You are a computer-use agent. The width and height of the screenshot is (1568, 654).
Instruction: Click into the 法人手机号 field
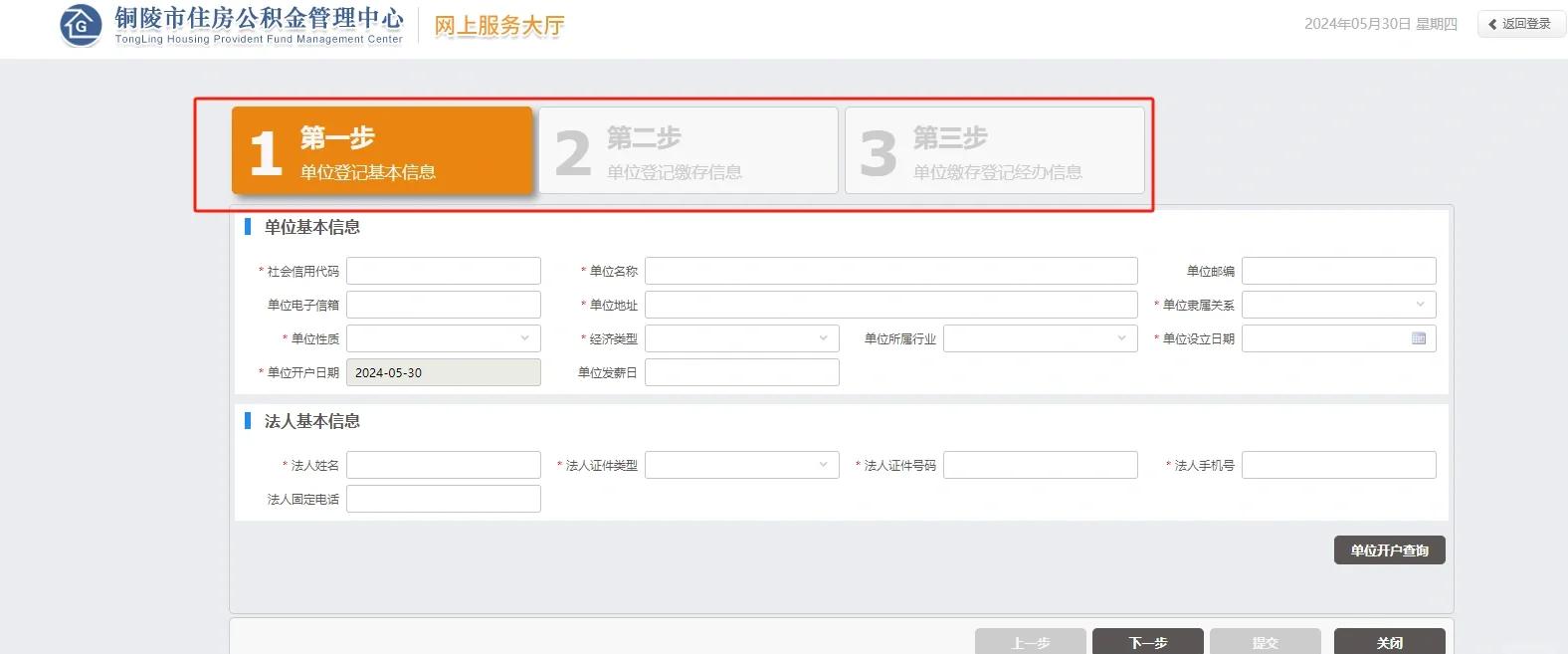1339,465
